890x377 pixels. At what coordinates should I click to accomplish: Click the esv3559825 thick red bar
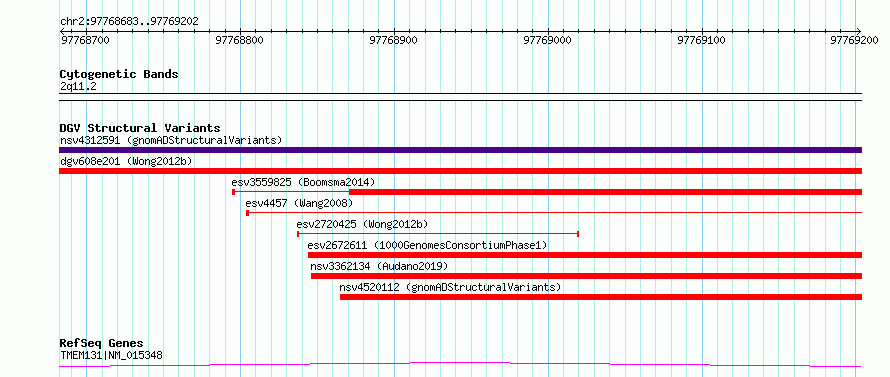(x=606, y=192)
